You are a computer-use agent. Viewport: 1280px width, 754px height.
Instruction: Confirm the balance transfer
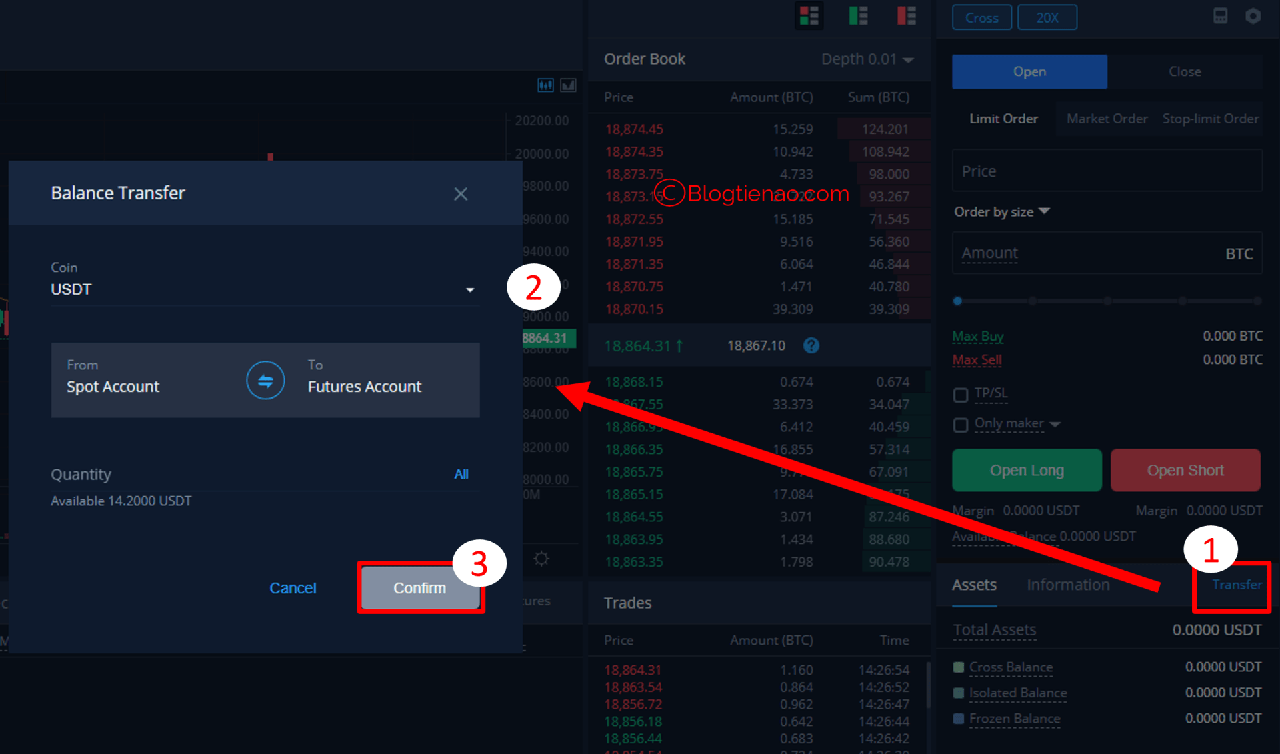tap(420, 588)
